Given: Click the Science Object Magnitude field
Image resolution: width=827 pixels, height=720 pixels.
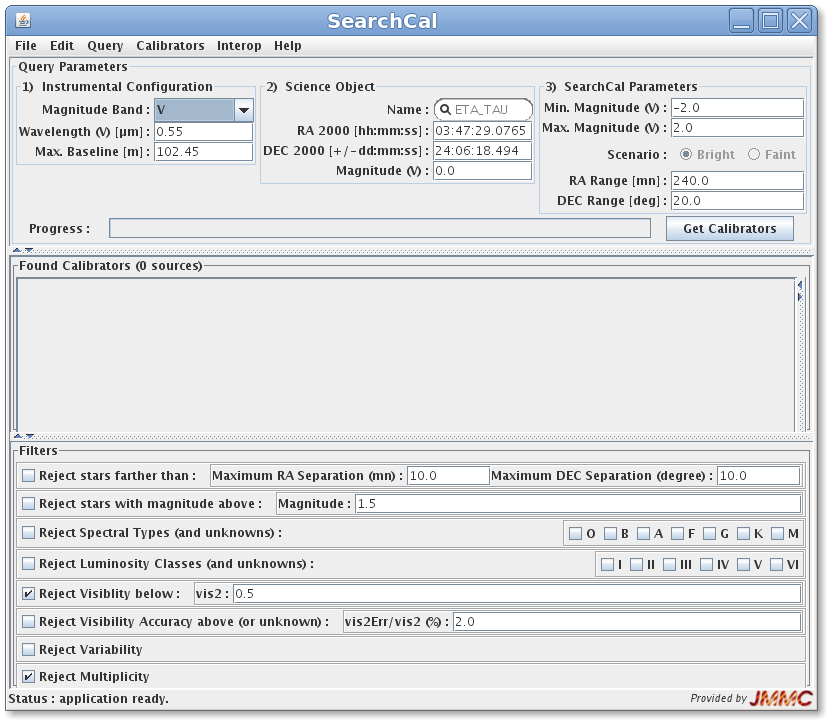Looking at the screenshot, I should click(482, 170).
